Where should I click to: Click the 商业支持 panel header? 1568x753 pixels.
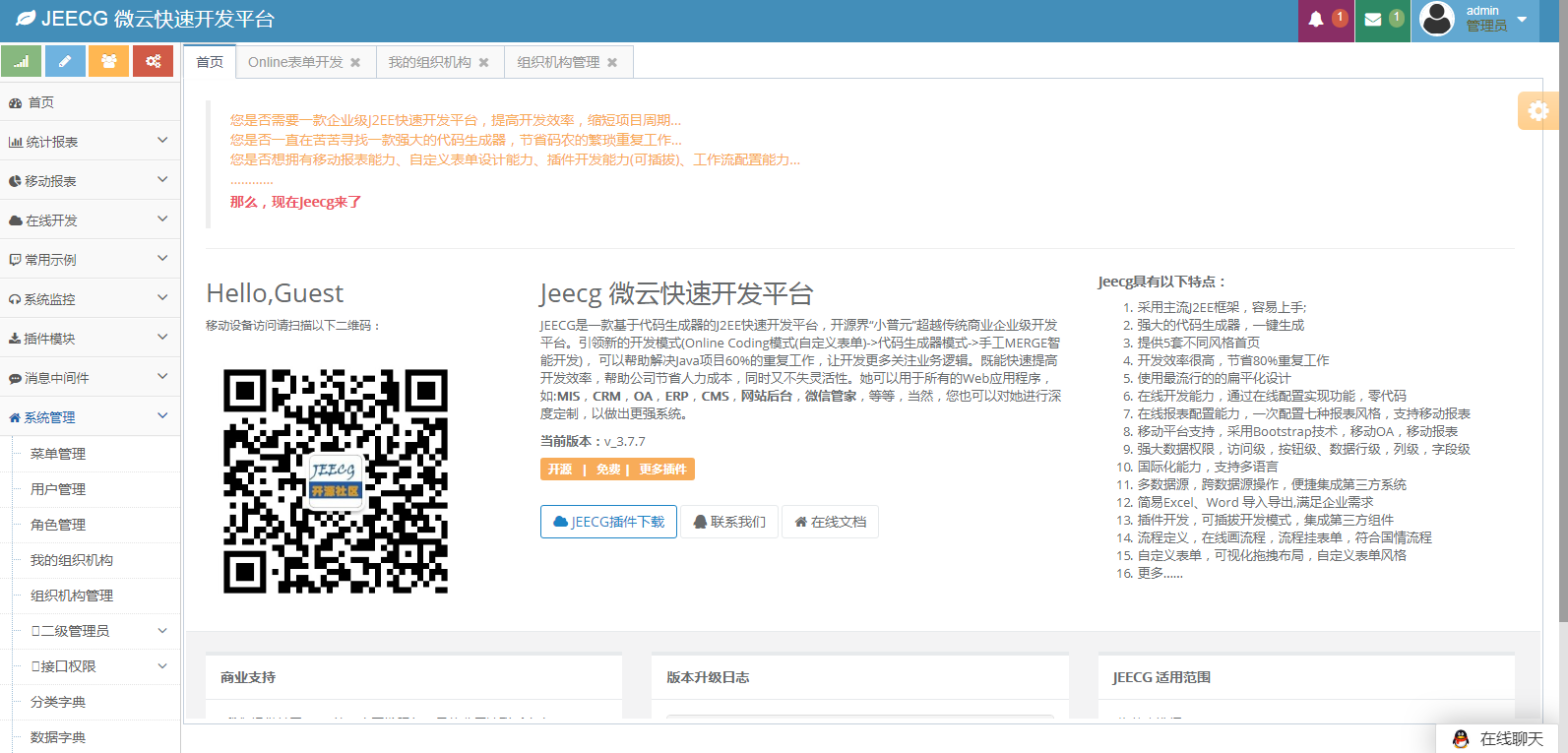pos(413,677)
